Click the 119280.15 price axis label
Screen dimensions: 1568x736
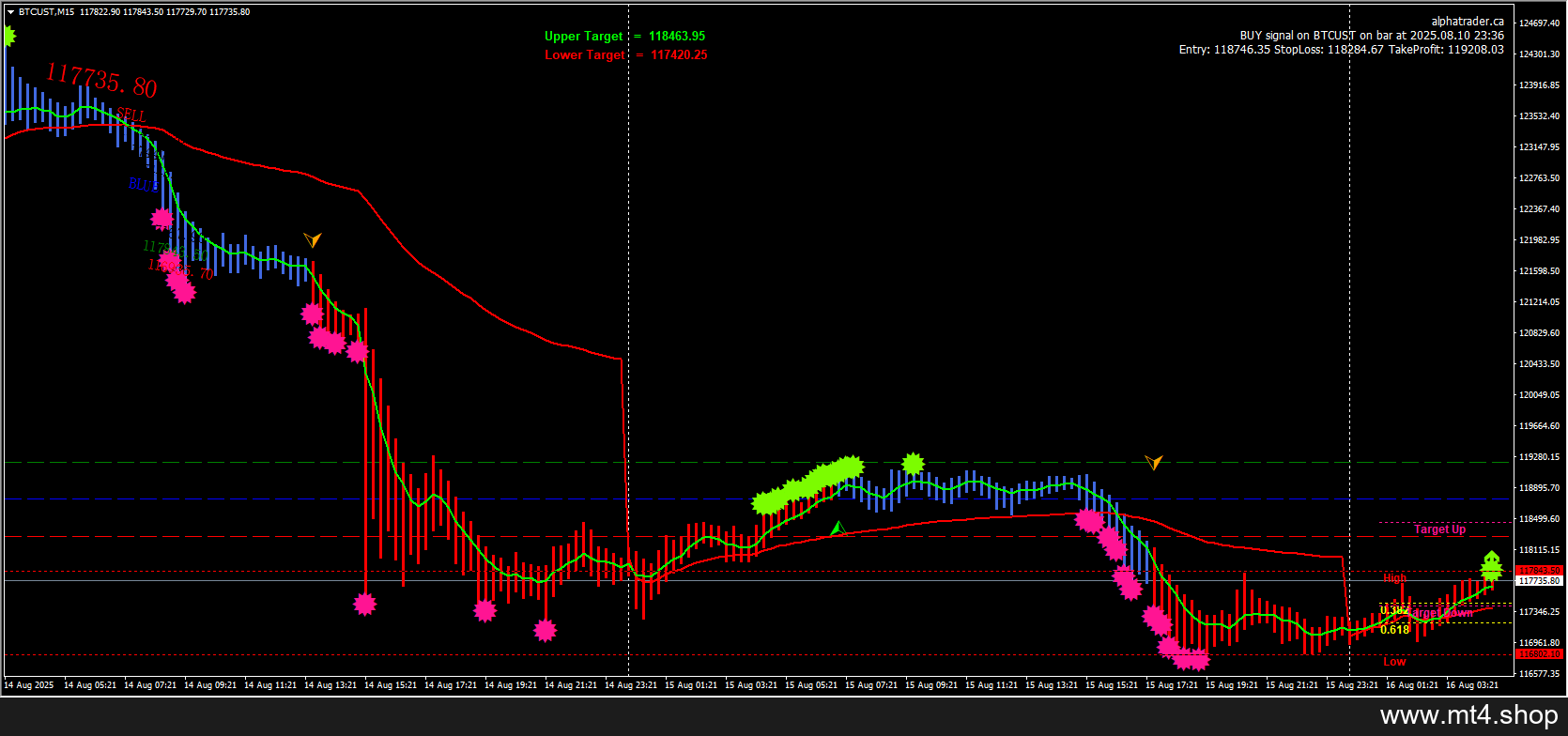[x=1539, y=457]
